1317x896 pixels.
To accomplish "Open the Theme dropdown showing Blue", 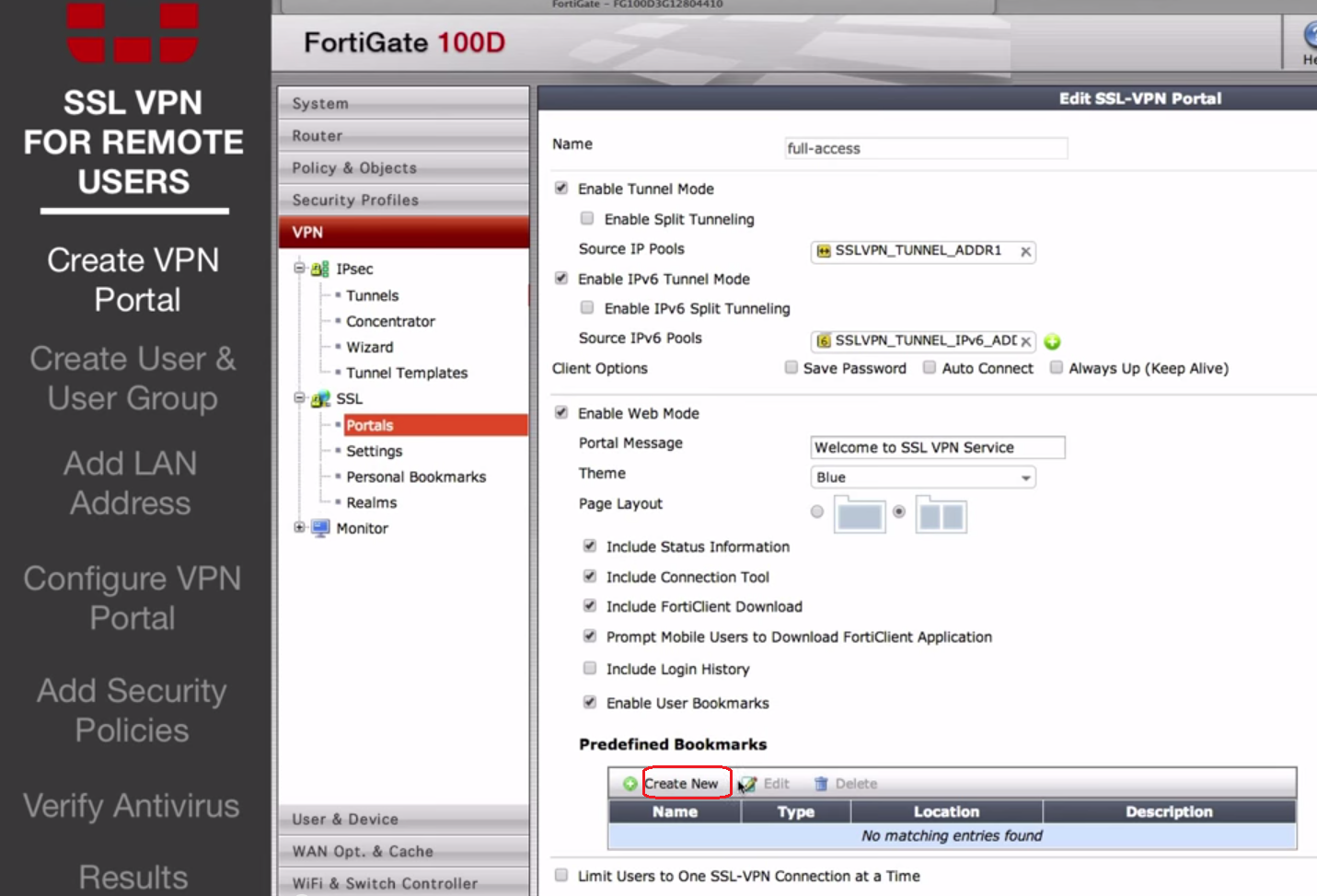I will coord(923,477).
